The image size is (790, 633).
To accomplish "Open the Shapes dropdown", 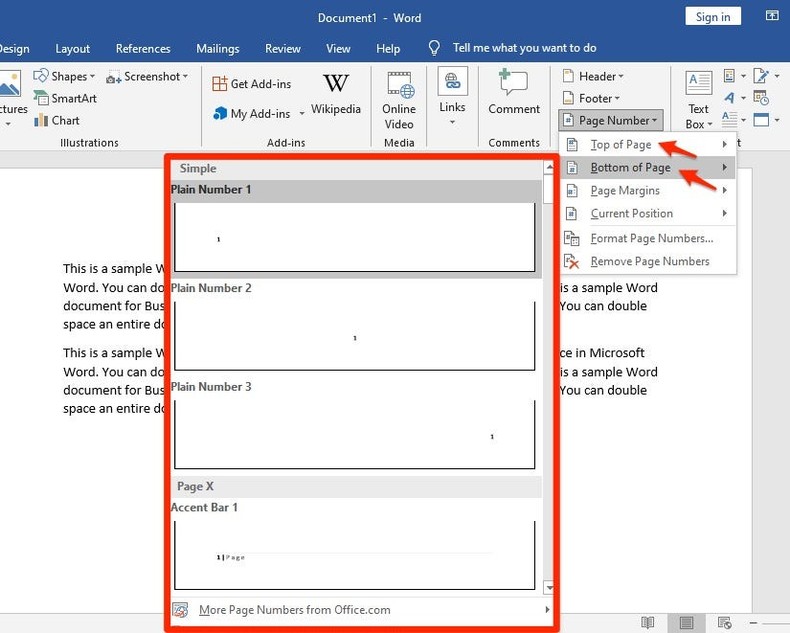I will coord(64,76).
